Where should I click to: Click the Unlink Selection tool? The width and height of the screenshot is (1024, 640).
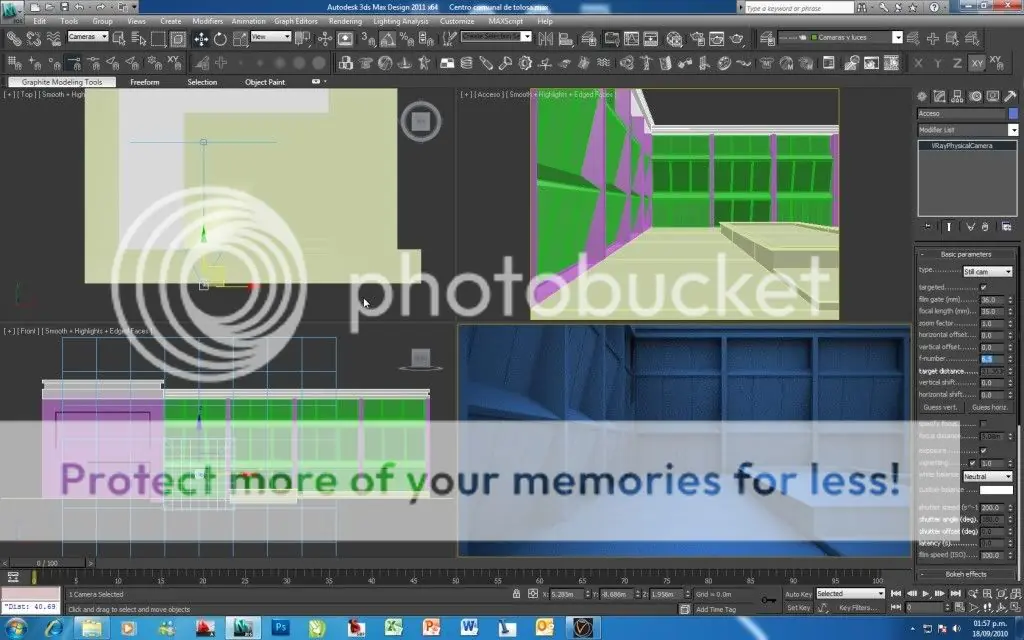coord(33,39)
